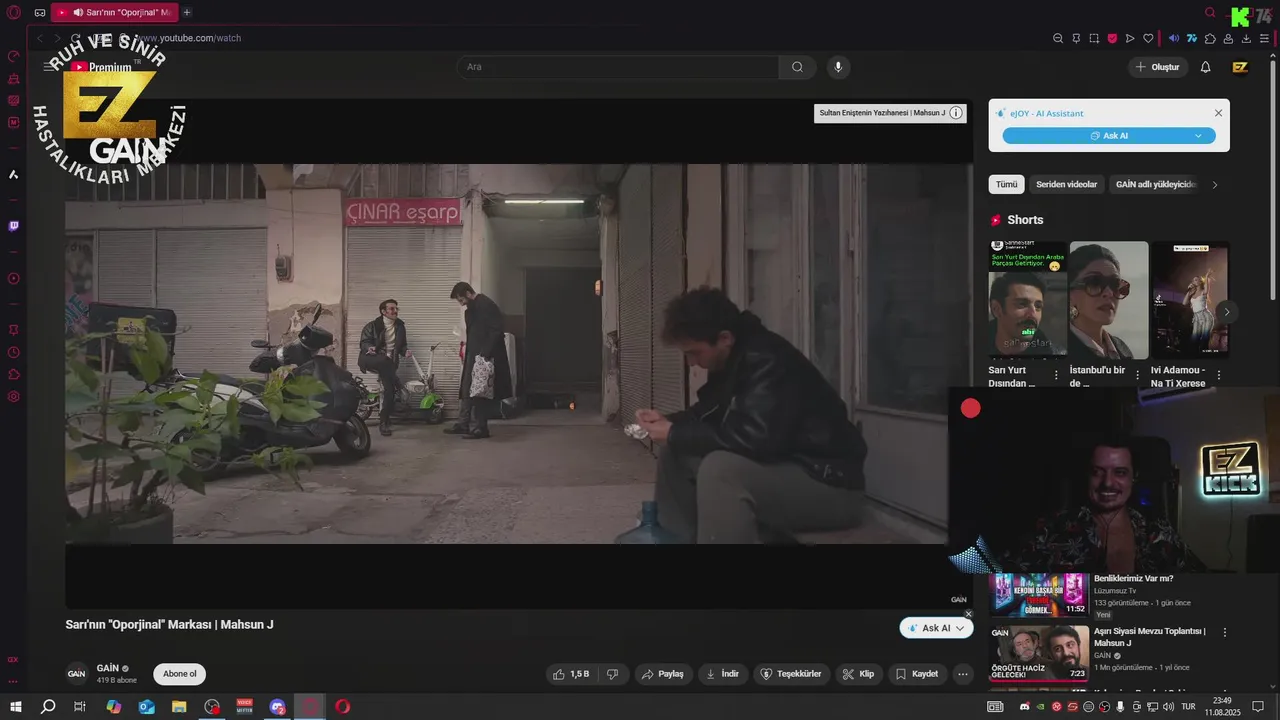The height and width of the screenshot is (720, 1280).
Task: Like the video with 1,5 B likes
Action: [571, 674]
